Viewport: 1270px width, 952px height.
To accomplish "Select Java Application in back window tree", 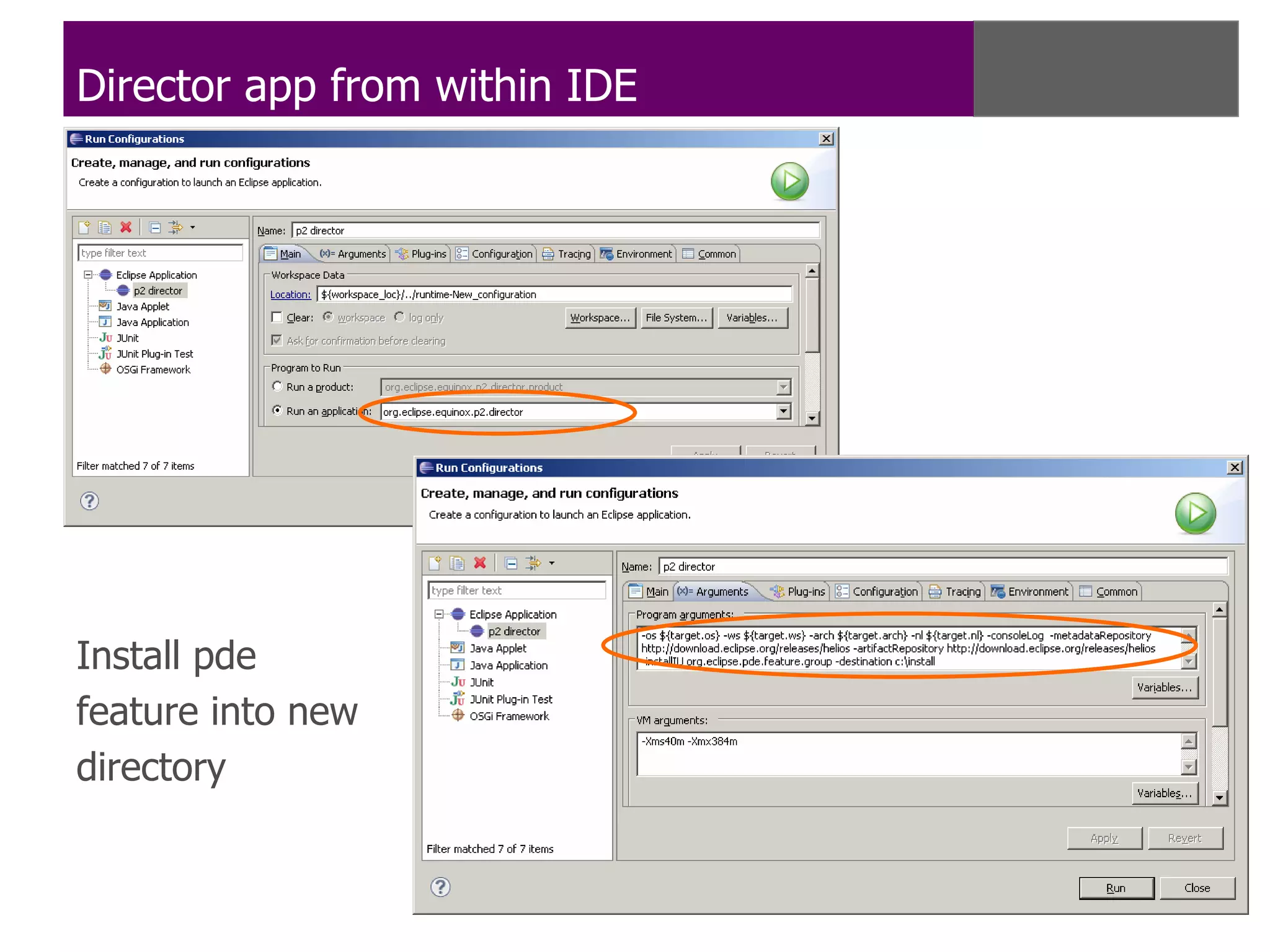I will click(153, 322).
